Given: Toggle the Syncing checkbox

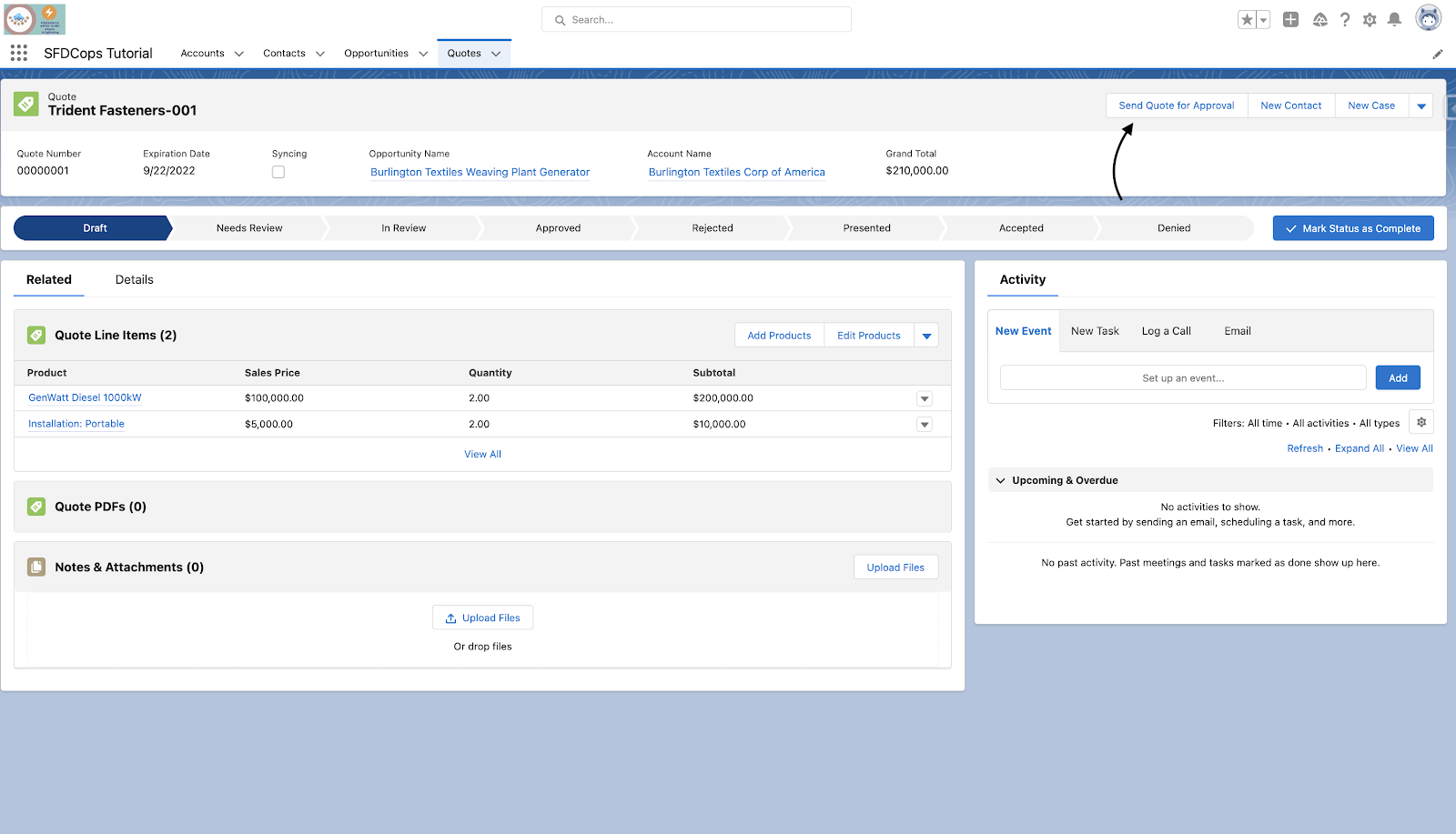Looking at the screenshot, I should (x=278, y=172).
